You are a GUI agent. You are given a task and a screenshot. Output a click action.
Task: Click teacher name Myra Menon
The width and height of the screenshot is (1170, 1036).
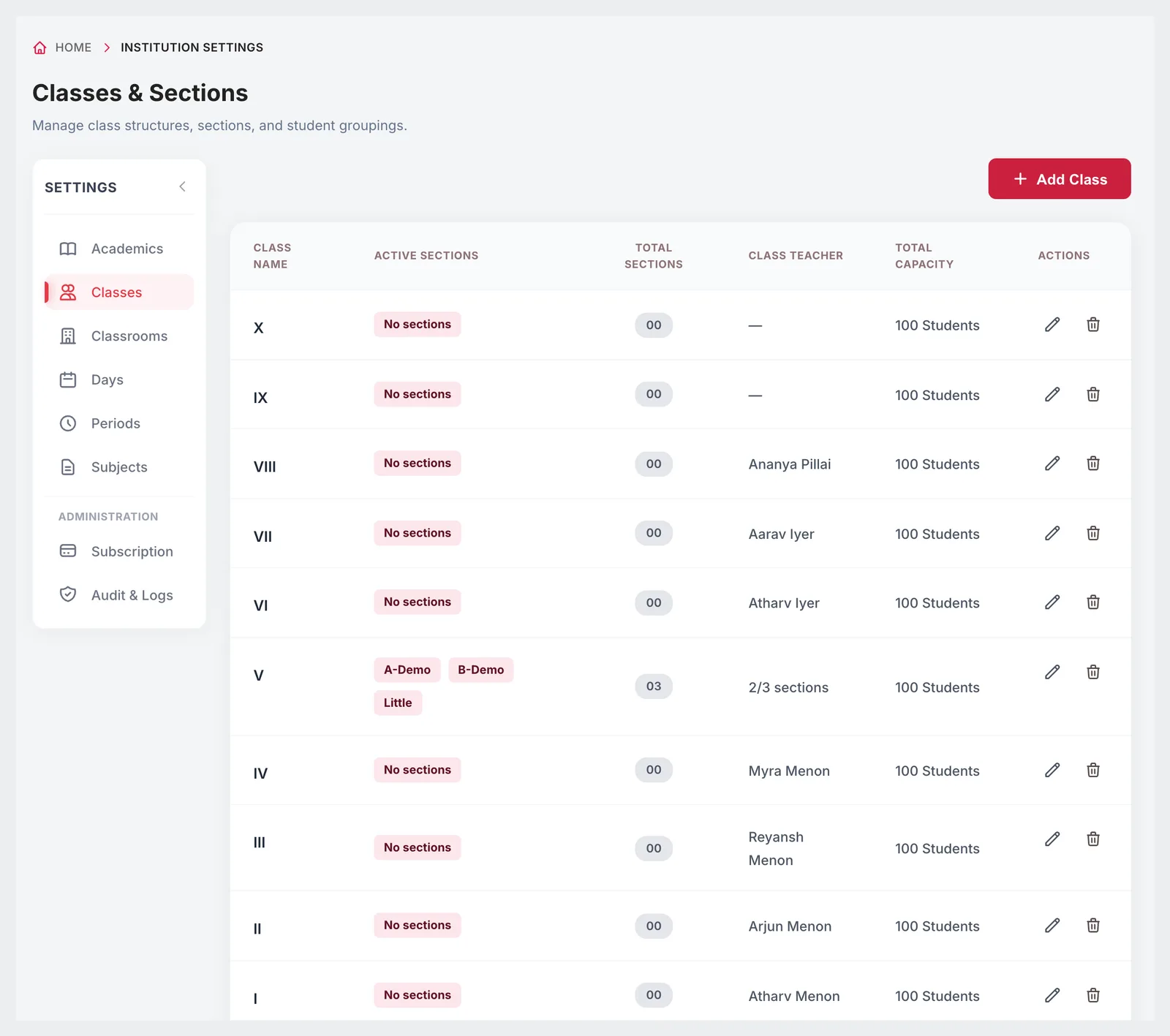coord(789,771)
